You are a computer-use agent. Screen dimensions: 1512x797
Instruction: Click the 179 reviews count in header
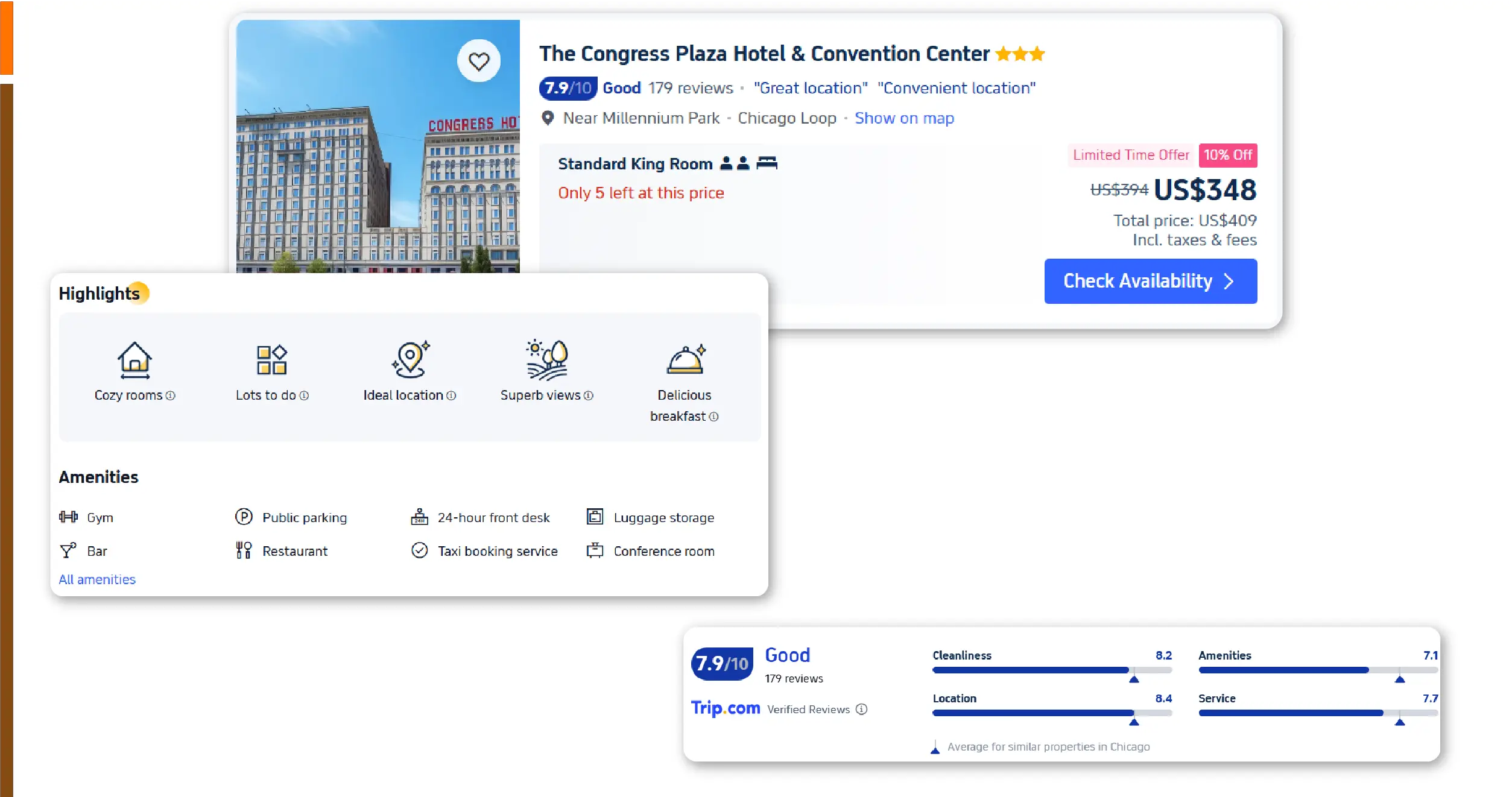pyautogui.click(x=691, y=88)
